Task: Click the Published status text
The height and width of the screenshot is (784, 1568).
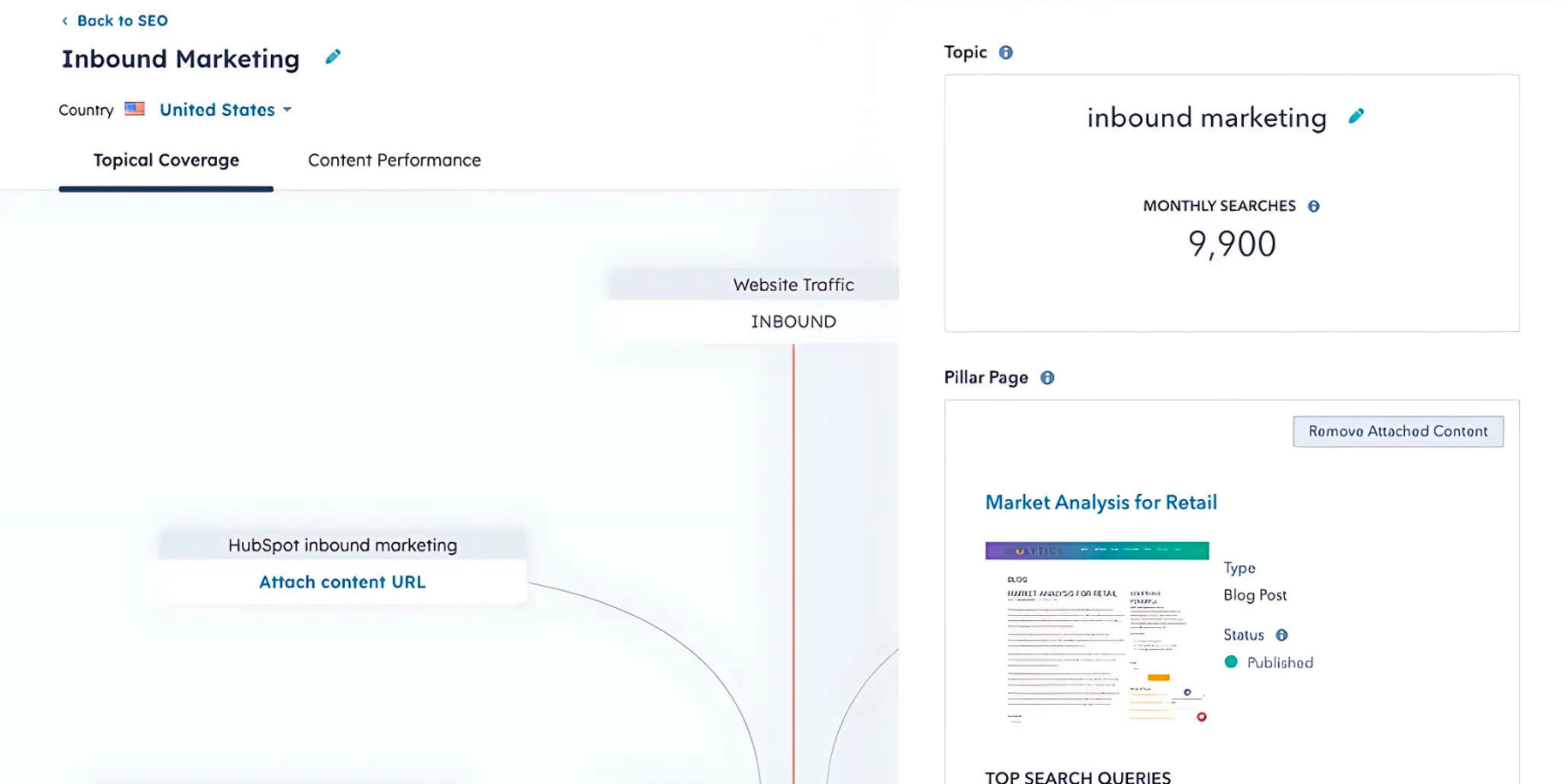Action: tap(1281, 663)
